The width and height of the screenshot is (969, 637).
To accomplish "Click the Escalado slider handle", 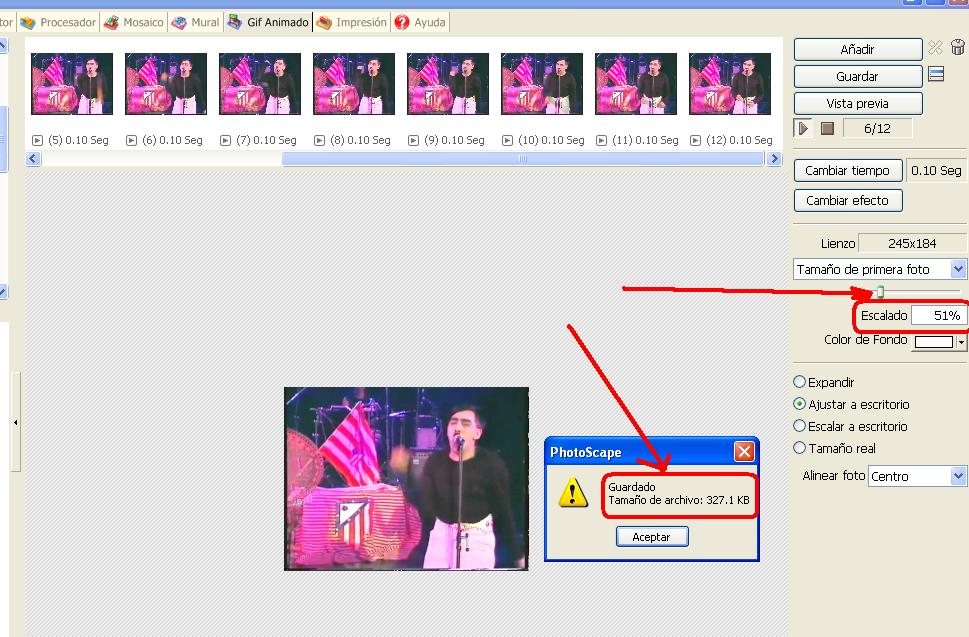I will click(x=881, y=292).
